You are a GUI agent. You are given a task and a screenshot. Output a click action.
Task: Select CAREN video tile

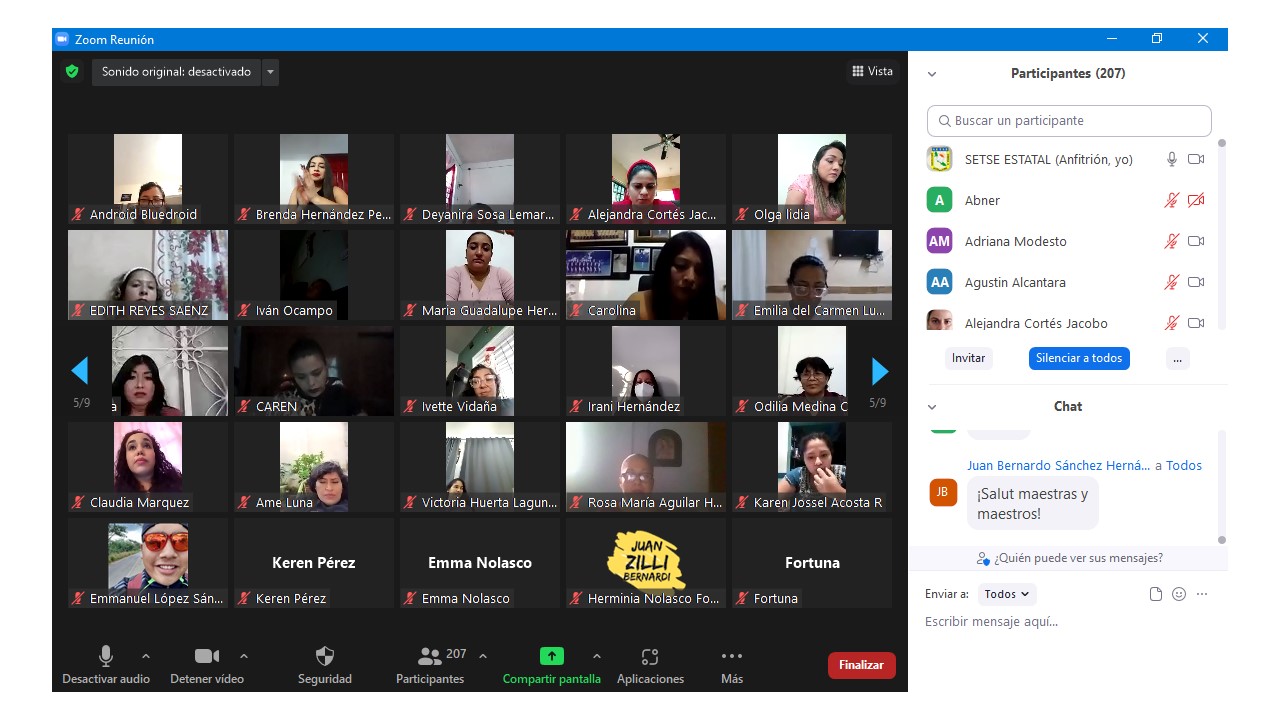click(x=314, y=371)
